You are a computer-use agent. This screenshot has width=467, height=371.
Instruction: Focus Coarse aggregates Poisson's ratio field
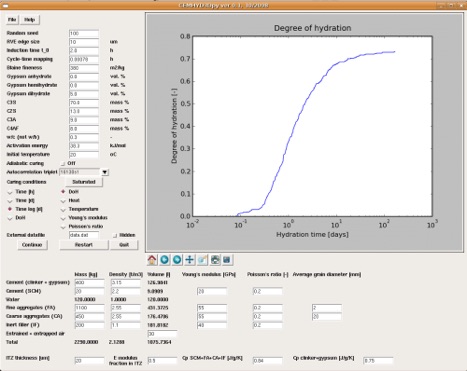coord(267,317)
